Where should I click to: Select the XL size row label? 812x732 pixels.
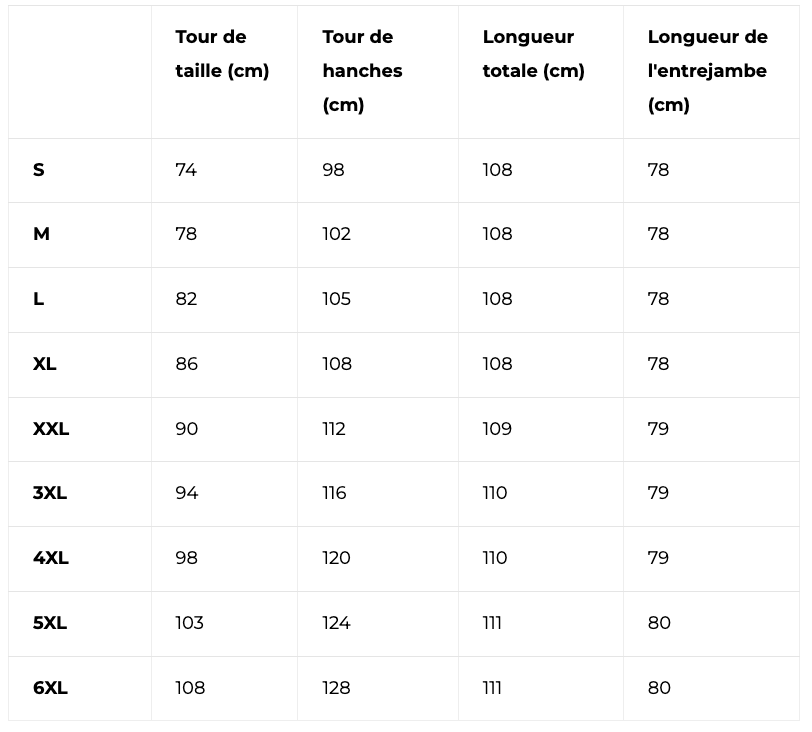pyautogui.click(x=45, y=364)
